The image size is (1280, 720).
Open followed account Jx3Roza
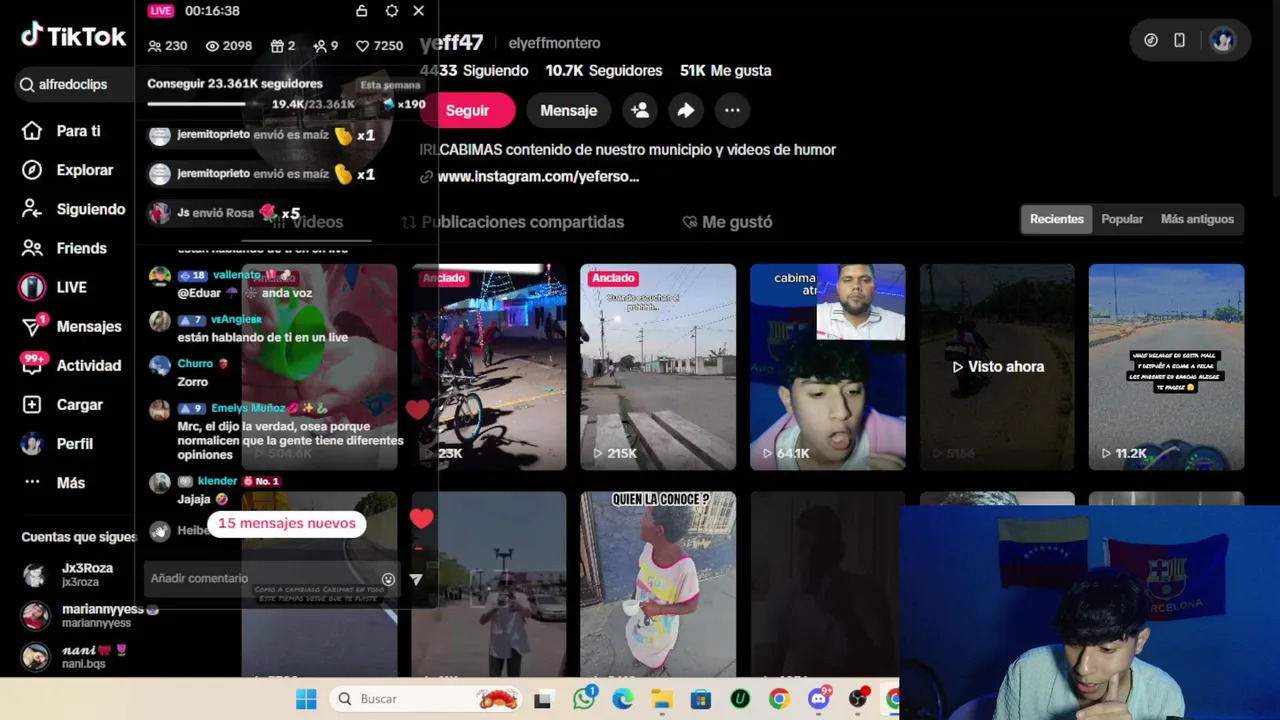[x=70, y=575]
